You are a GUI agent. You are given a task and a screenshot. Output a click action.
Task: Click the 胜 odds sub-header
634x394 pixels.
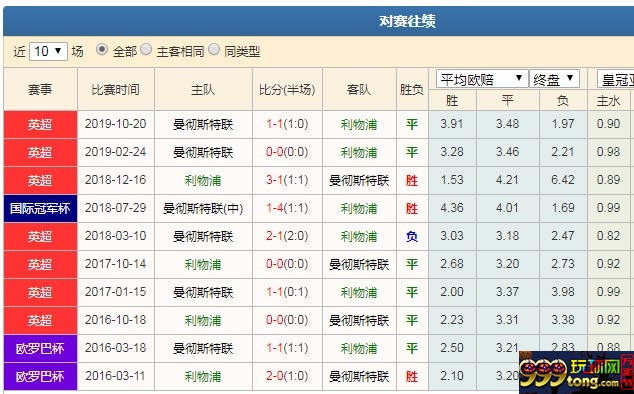[x=452, y=100]
